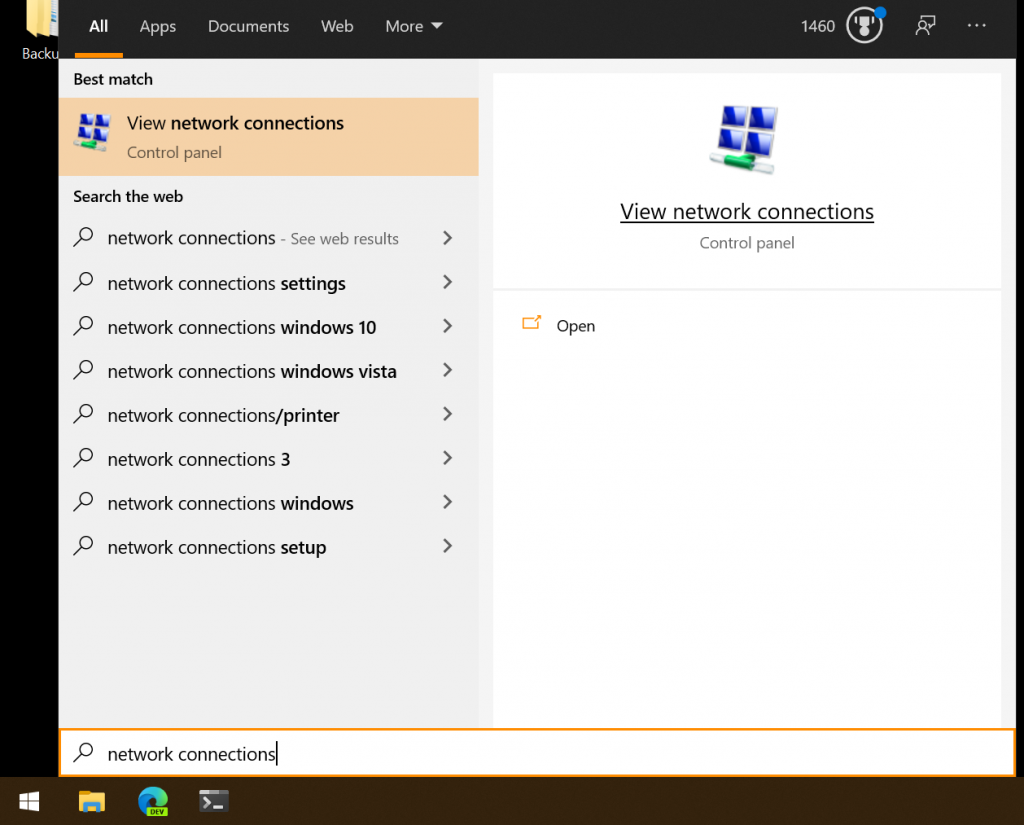The width and height of the screenshot is (1024, 825).
Task: Switch to the Apps search tab
Action: 158,27
